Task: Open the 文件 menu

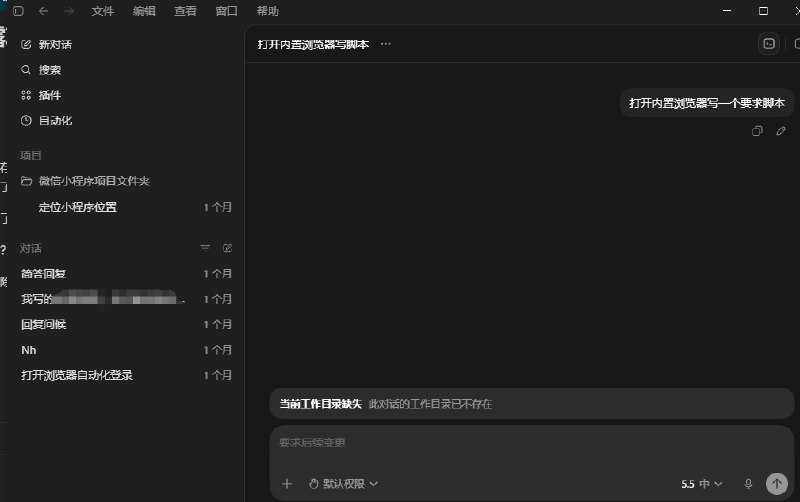Action: click(103, 11)
